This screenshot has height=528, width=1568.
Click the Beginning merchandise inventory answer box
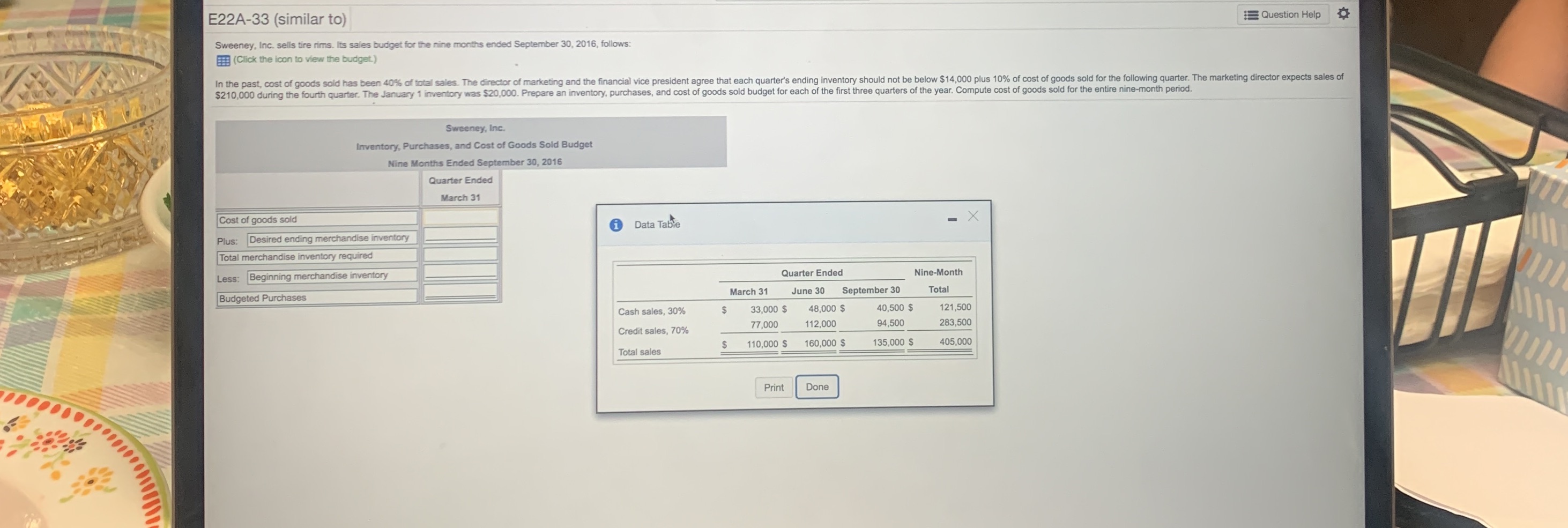[x=461, y=276]
